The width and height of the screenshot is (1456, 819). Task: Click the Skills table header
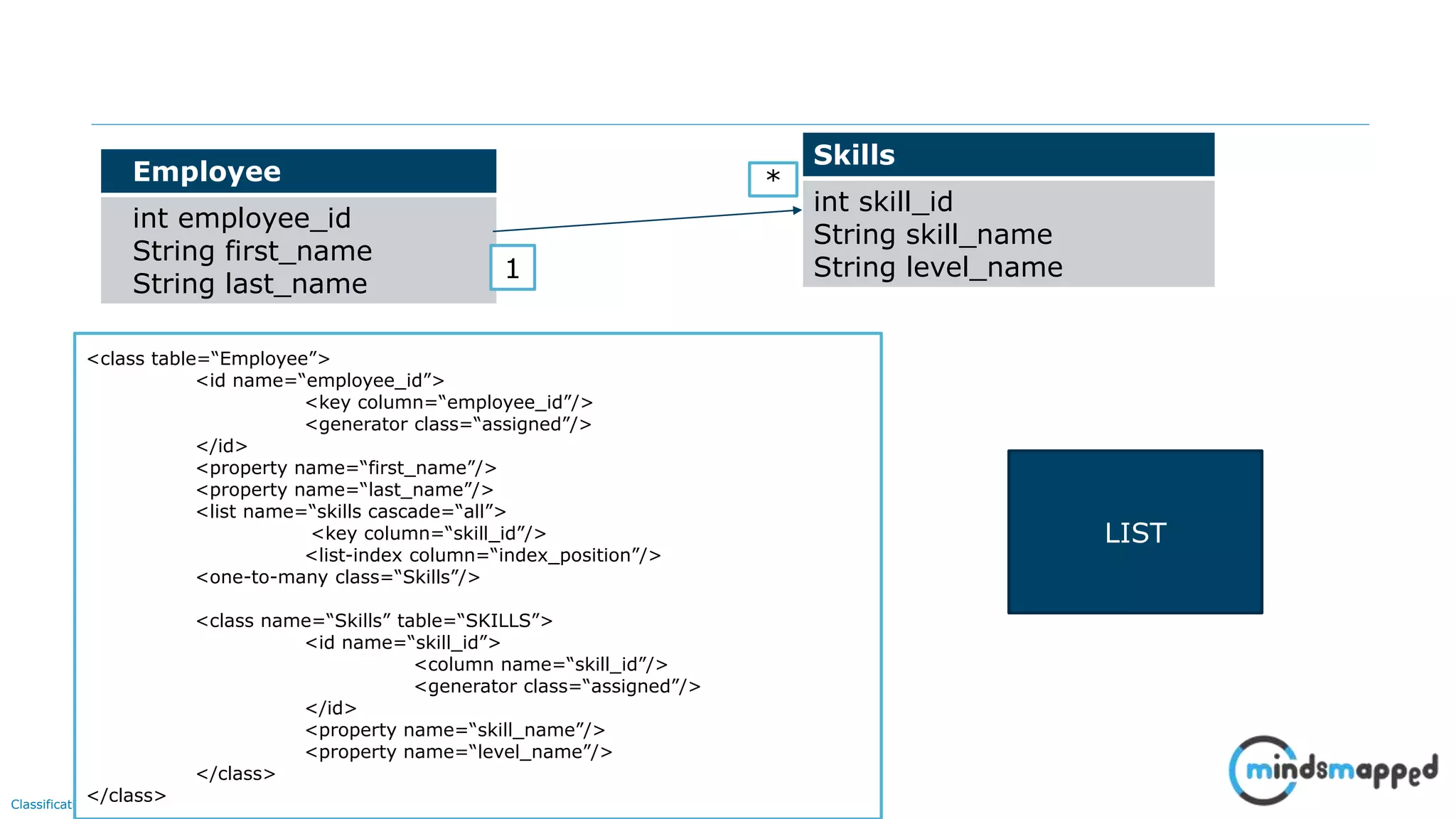pyautogui.click(x=1008, y=154)
